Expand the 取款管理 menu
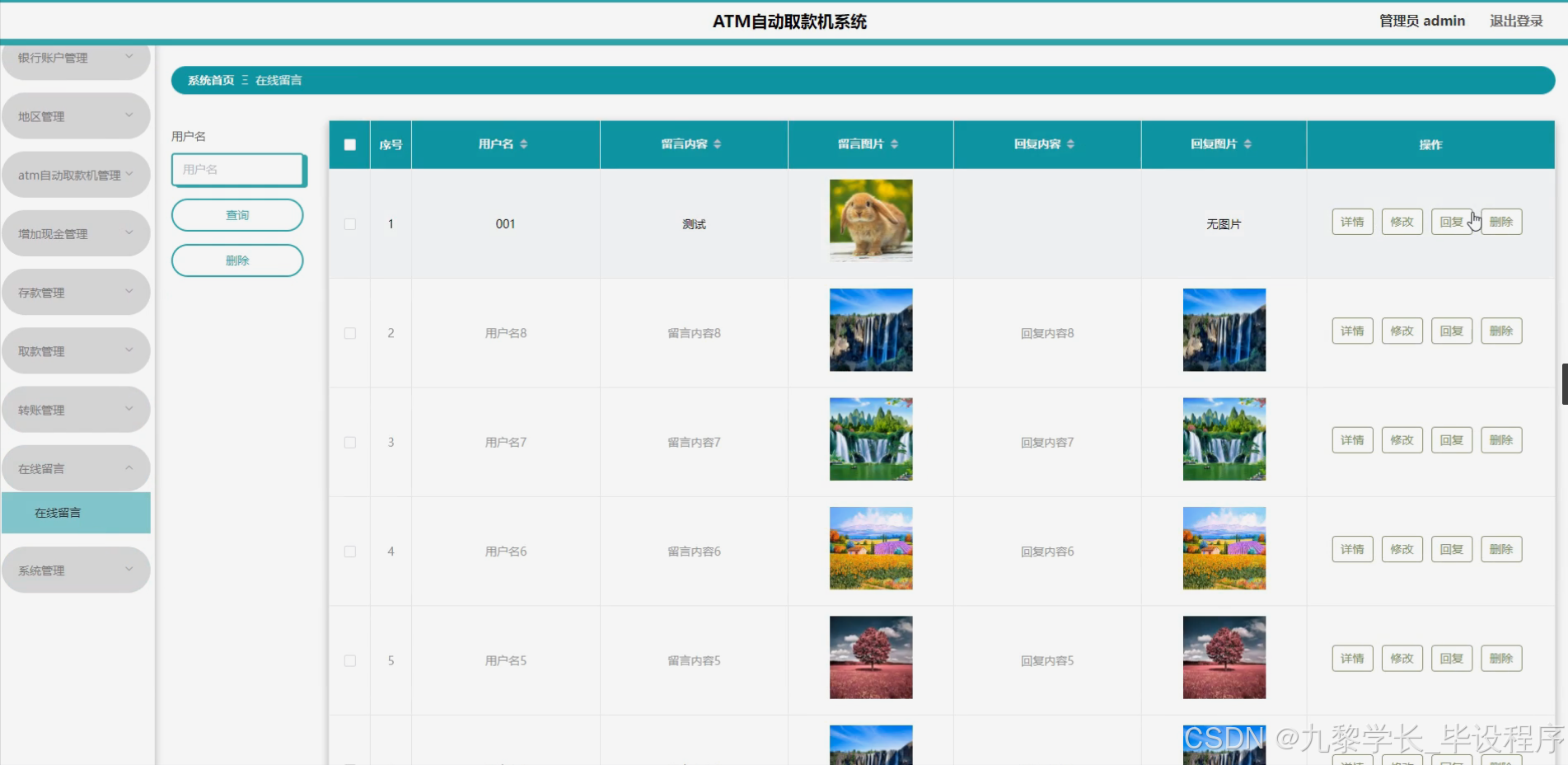The image size is (1568, 765). click(76, 351)
